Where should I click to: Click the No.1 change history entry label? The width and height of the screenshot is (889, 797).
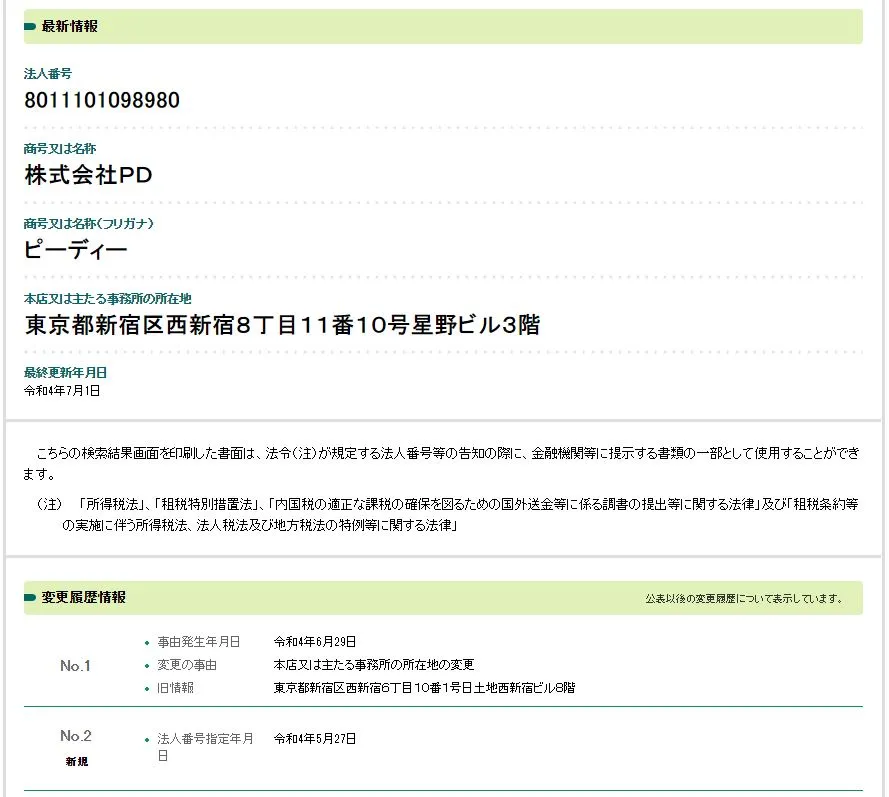tap(76, 666)
